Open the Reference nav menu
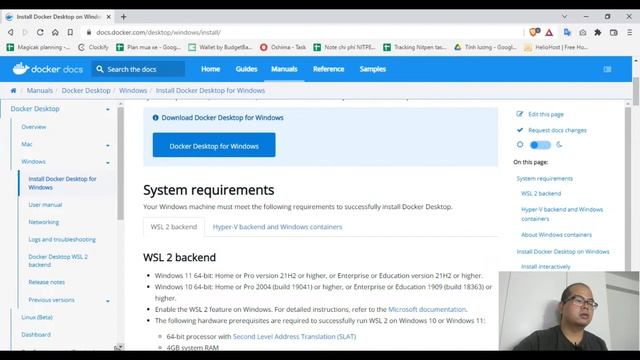640x360 pixels. click(x=329, y=69)
